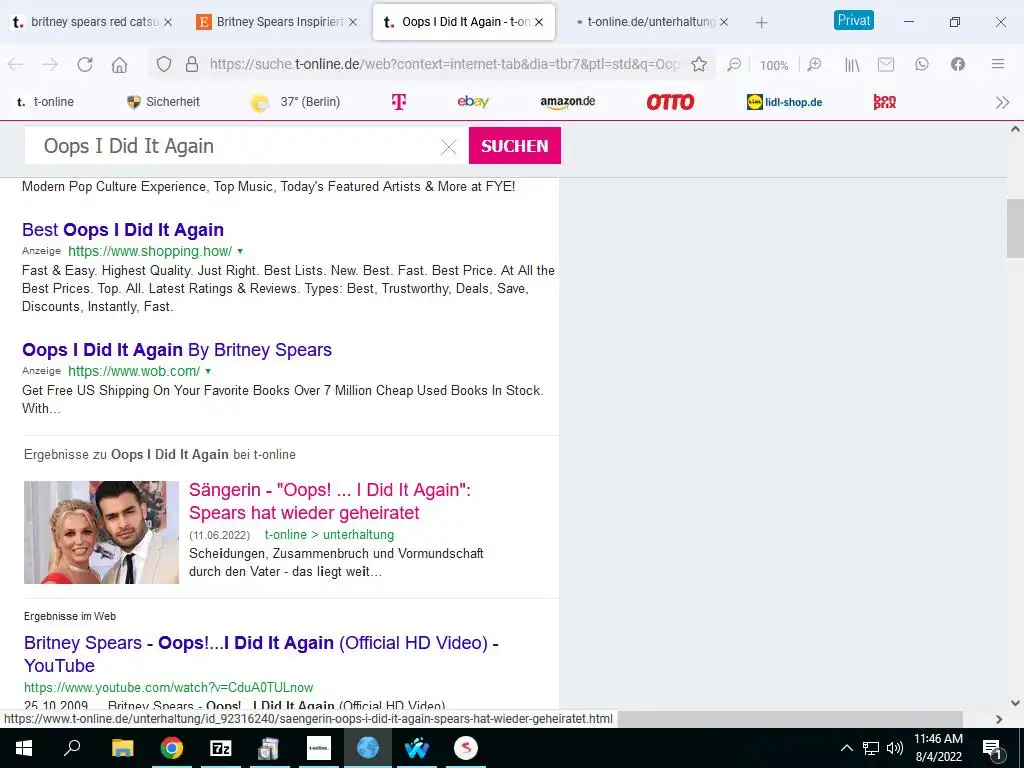Open tracking protection shield icon
This screenshot has width=1024, height=768.
(164, 64)
